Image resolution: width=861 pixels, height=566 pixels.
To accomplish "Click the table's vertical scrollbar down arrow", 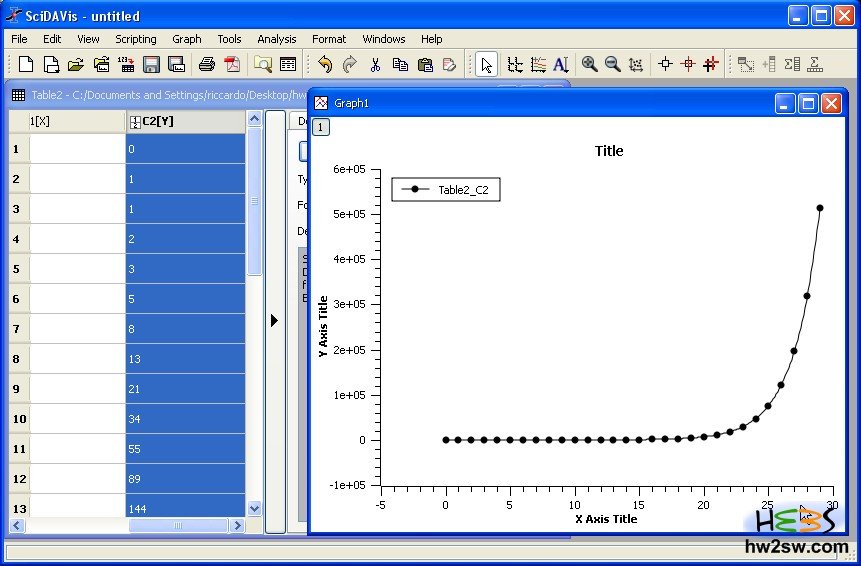I will tap(254, 508).
